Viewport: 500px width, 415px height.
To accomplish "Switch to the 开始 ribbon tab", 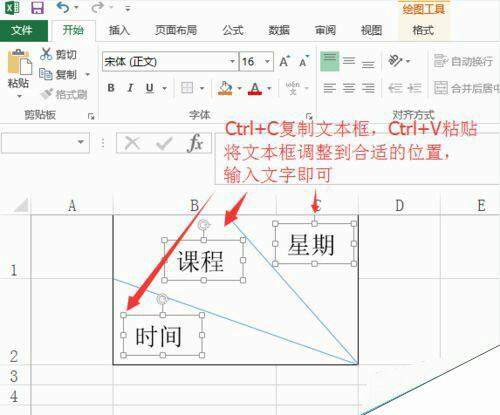I will [x=73, y=30].
